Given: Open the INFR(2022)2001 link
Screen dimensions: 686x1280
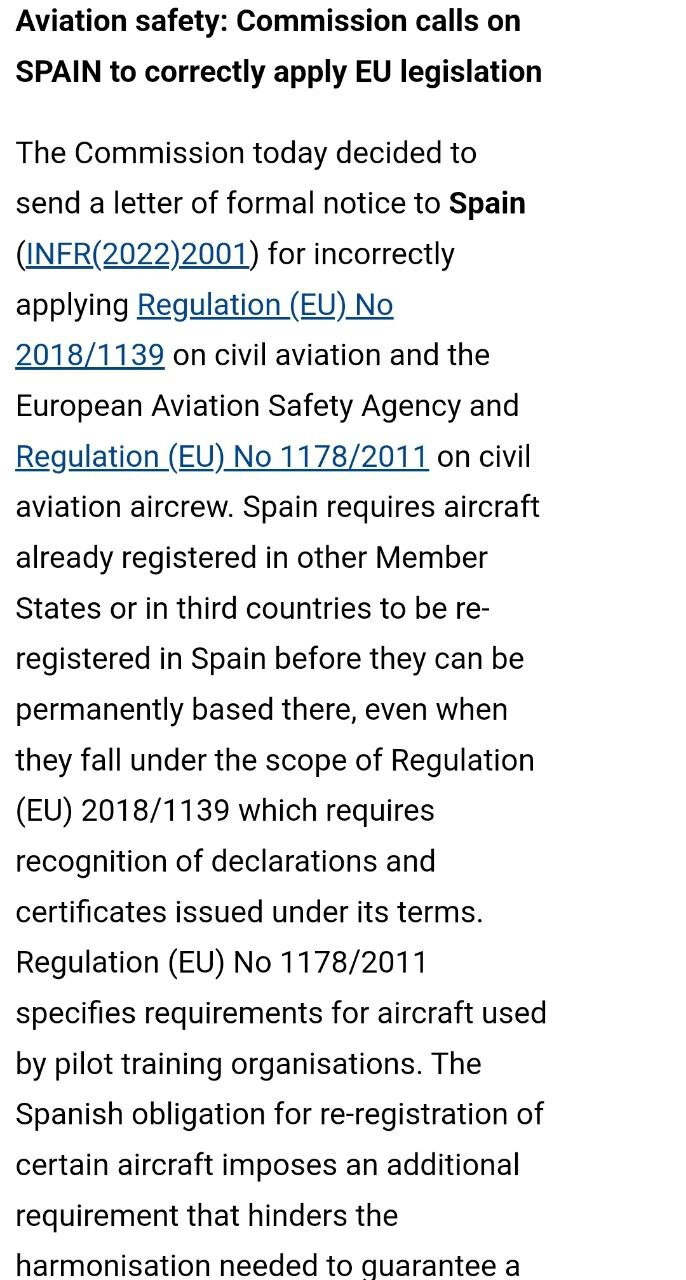Looking at the screenshot, I should pos(137,255).
